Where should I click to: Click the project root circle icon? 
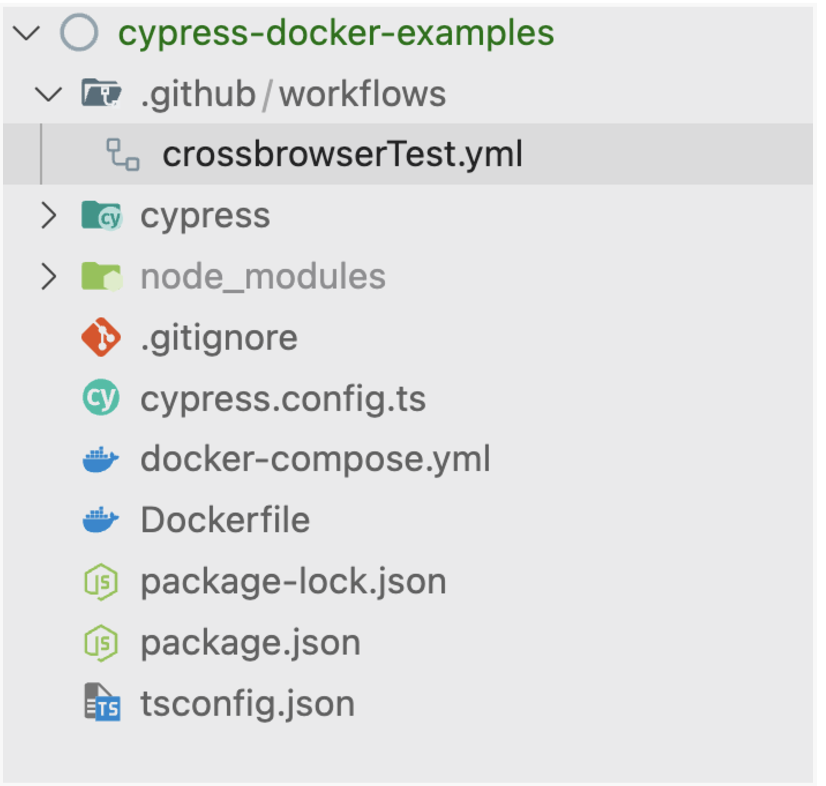pos(79,32)
